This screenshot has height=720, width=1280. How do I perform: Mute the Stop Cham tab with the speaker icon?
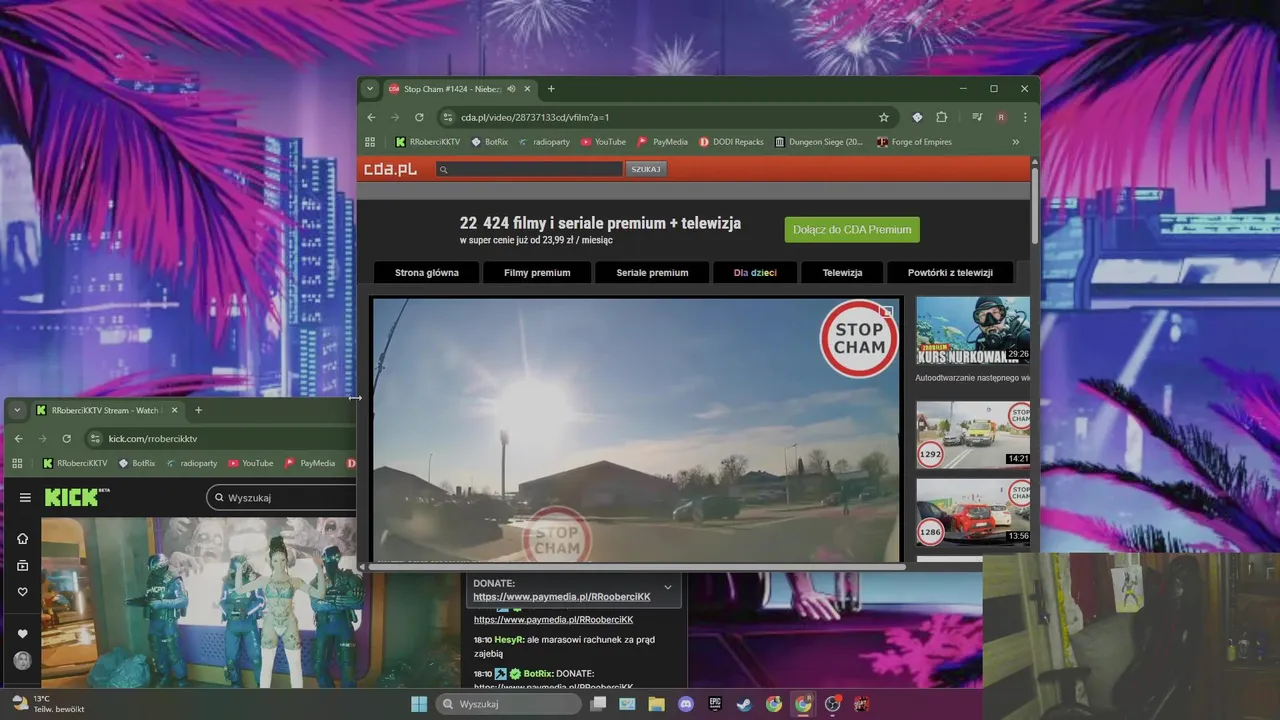pyautogui.click(x=511, y=89)
